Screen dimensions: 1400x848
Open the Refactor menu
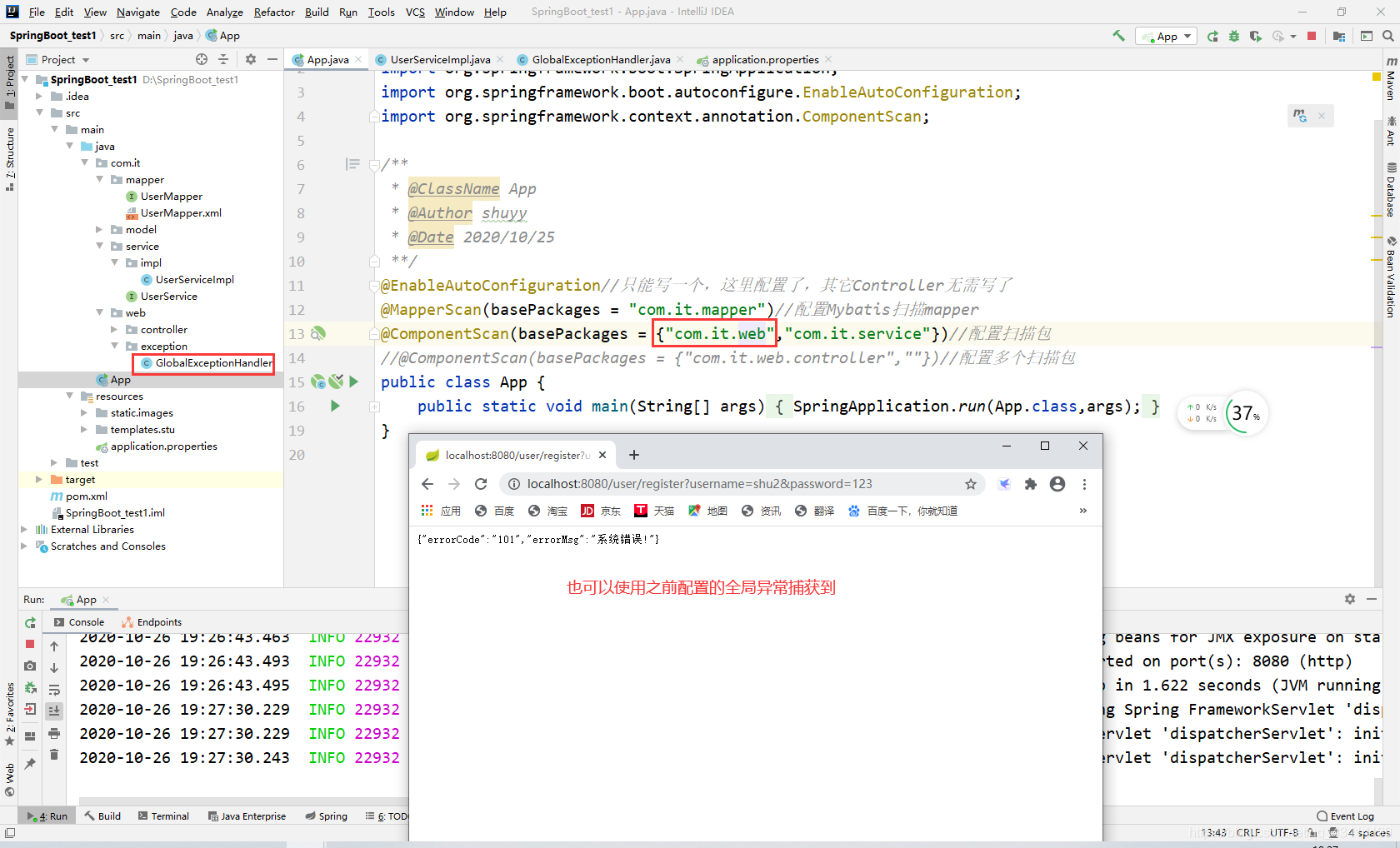[x=274, y=12]
